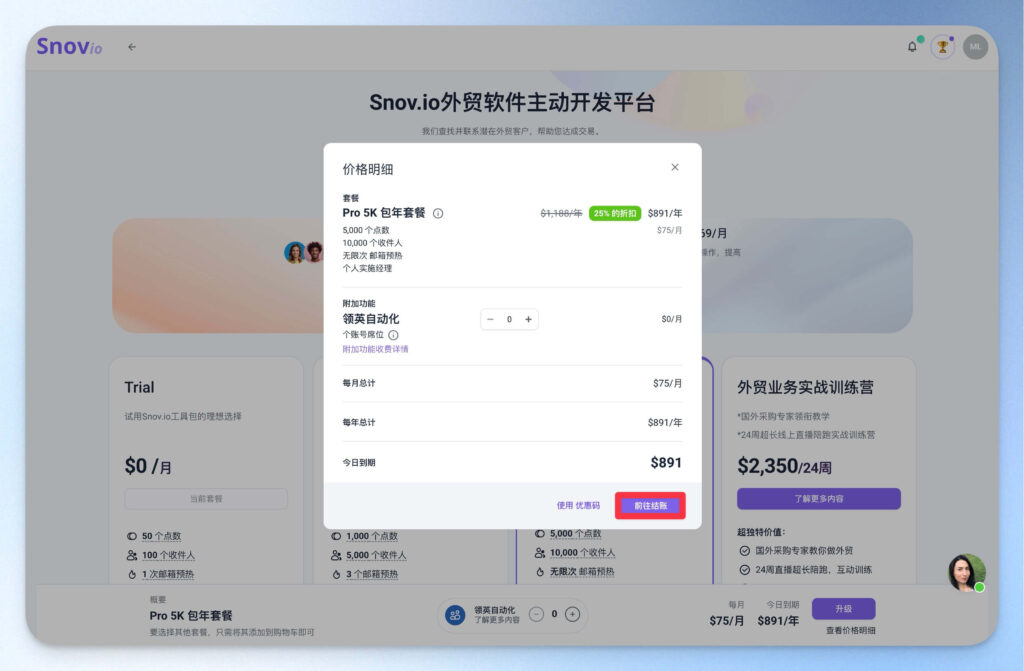This screenshot has height=671, width=1024.
Task: Click 1 次邮箱预热 in Trial card
Action: (168, 574)
